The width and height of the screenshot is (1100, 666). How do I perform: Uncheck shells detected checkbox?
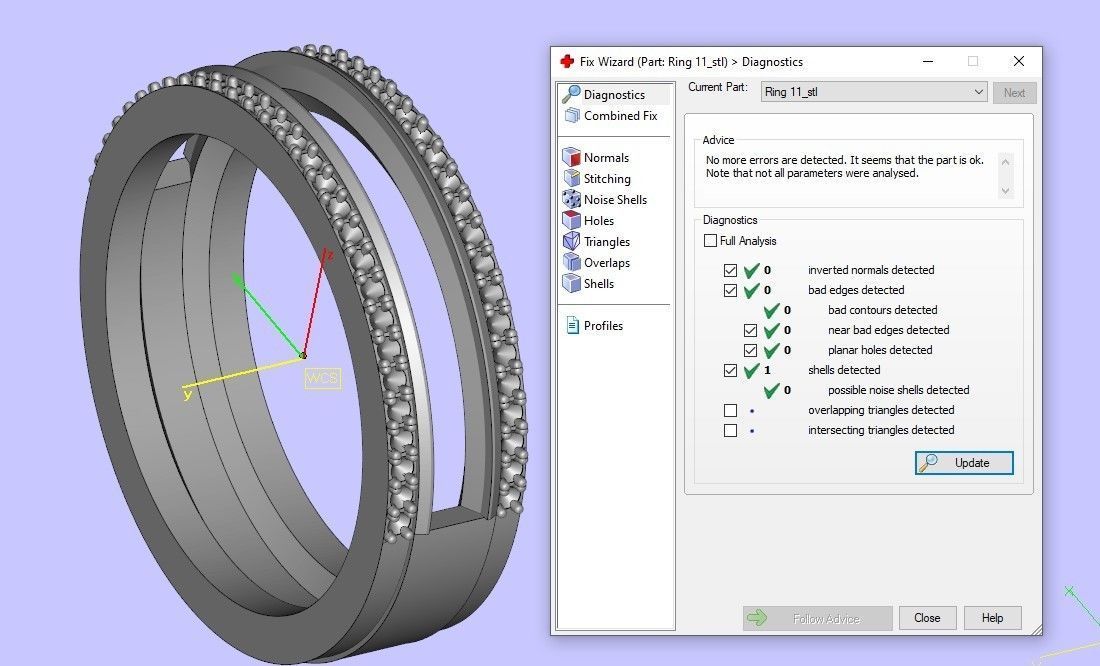(x=730, y=370)
